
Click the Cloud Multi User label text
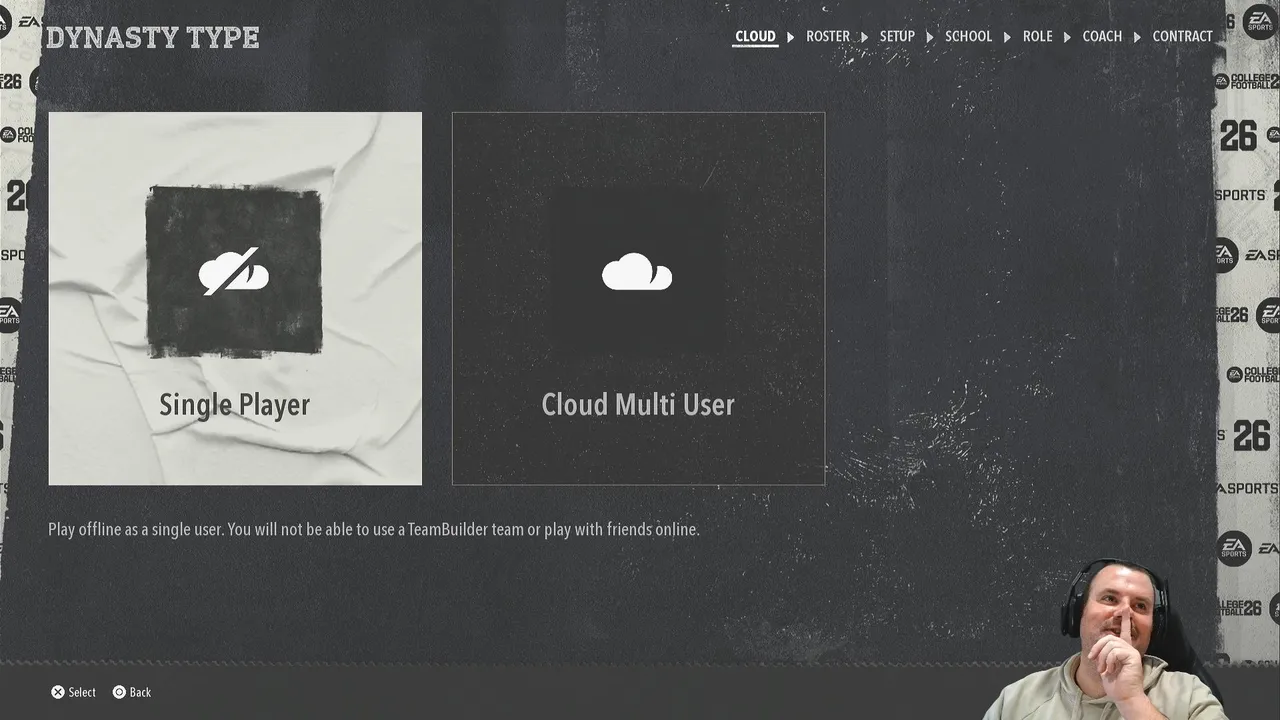[638, 405]
